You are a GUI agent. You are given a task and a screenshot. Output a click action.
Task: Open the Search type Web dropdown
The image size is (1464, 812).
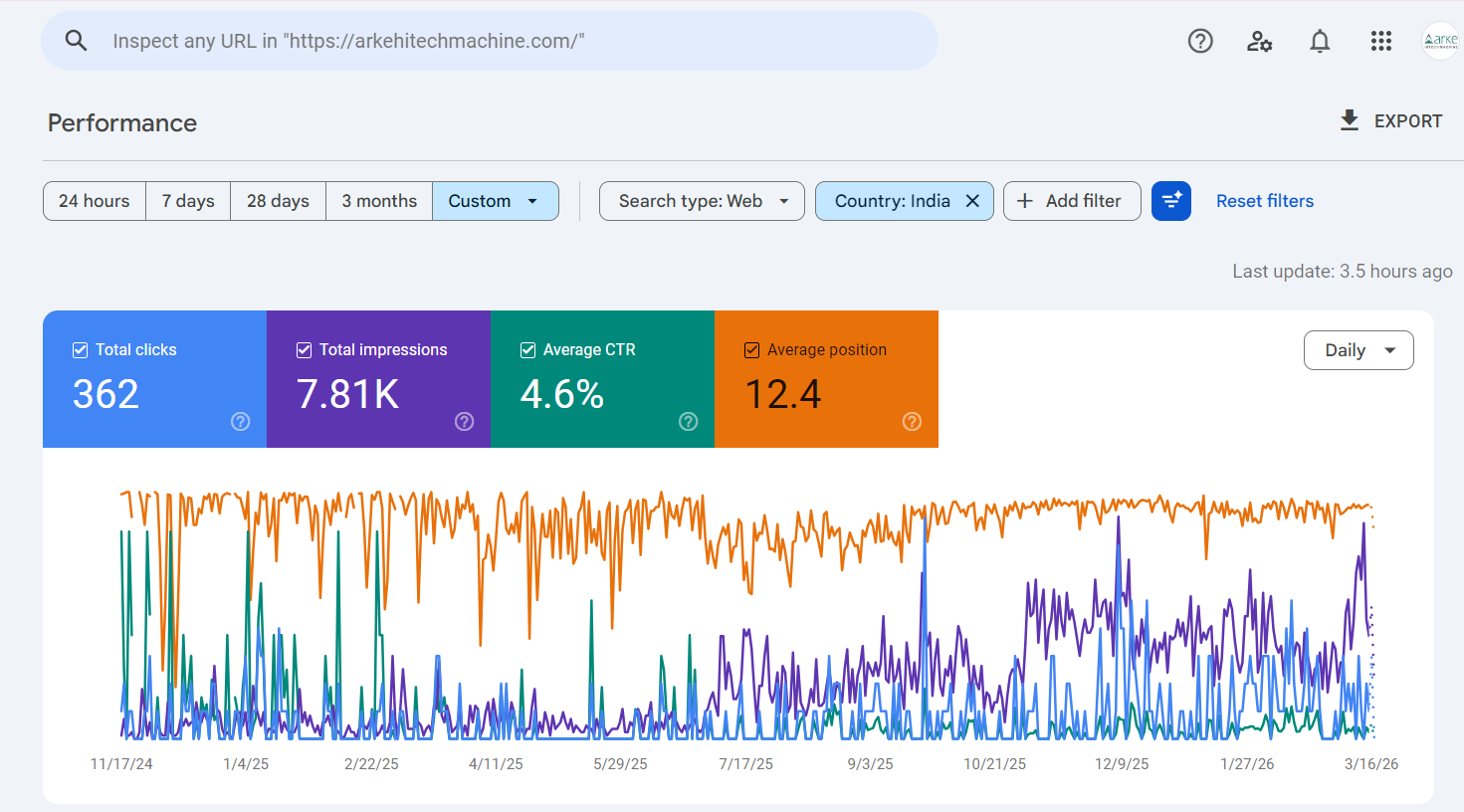click(x=702, y=200)
